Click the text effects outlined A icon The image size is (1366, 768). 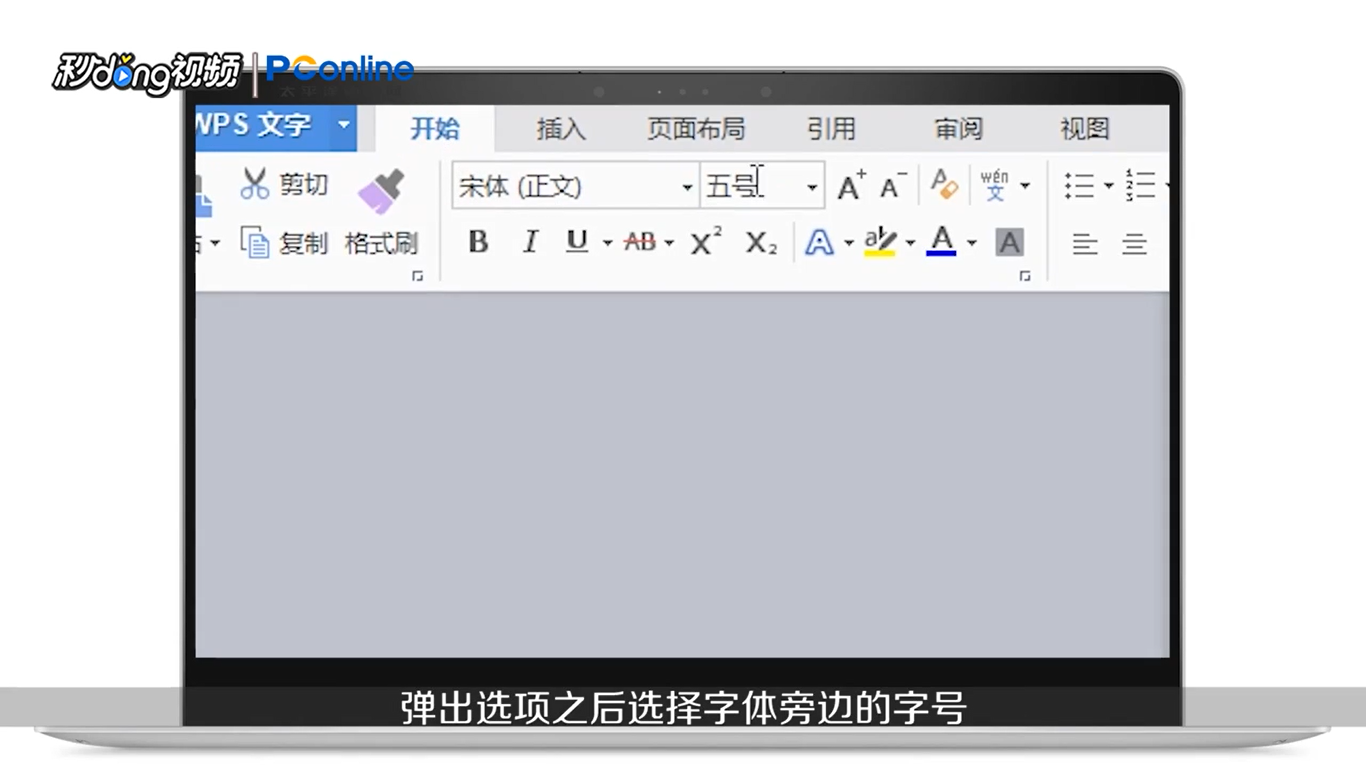pos(819,242)
